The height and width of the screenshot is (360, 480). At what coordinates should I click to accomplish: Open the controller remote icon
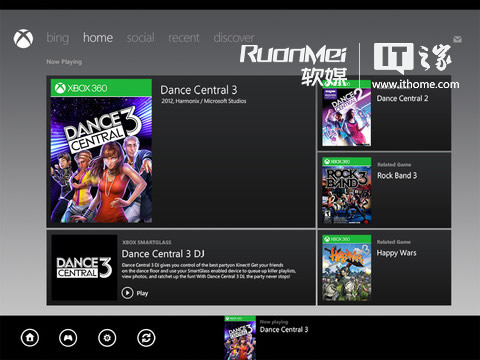(x=68, y=338)
